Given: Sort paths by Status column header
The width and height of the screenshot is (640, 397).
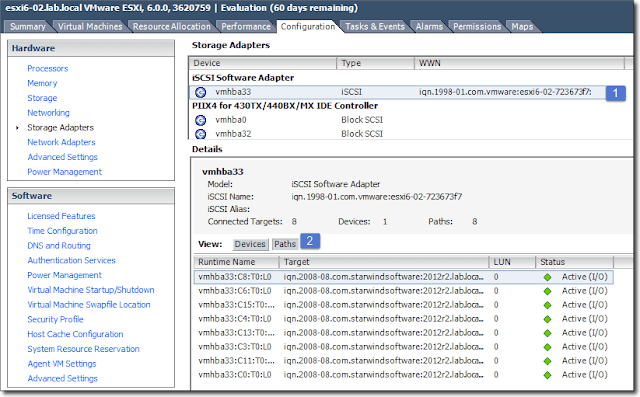Looking at the screenshot, I should tap(574, 262).
